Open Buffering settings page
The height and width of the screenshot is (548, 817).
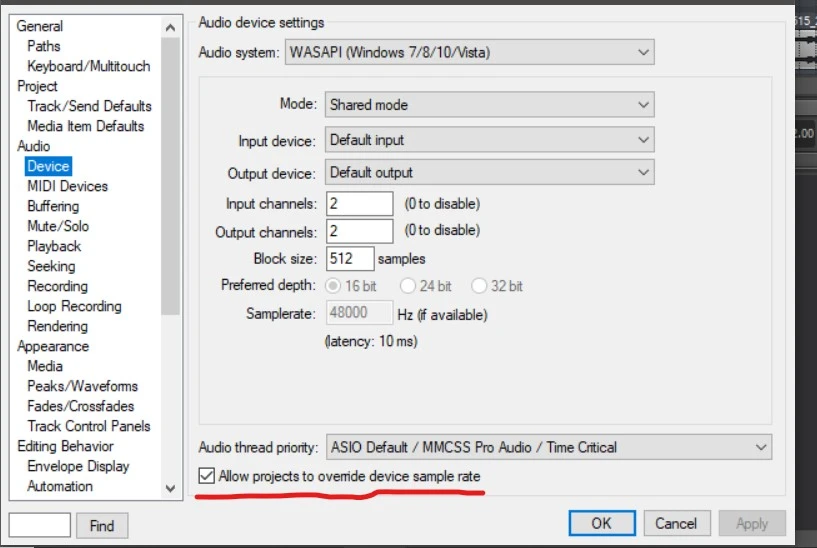click(x=53, y=206)
